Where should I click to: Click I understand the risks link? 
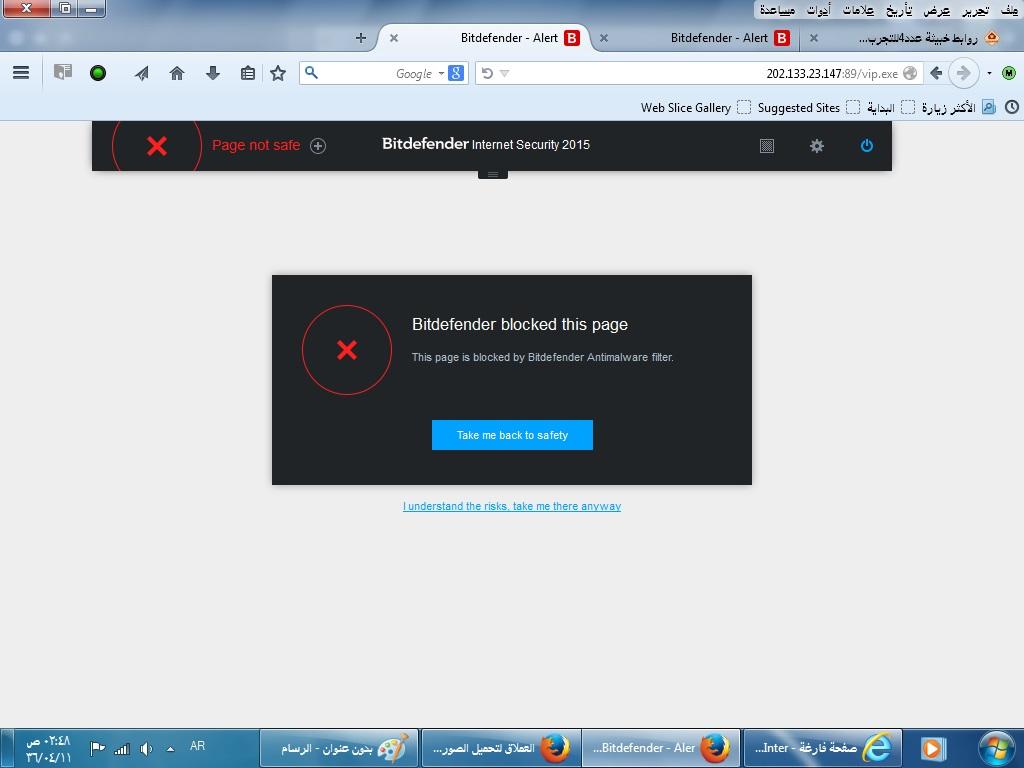[512, 506]
